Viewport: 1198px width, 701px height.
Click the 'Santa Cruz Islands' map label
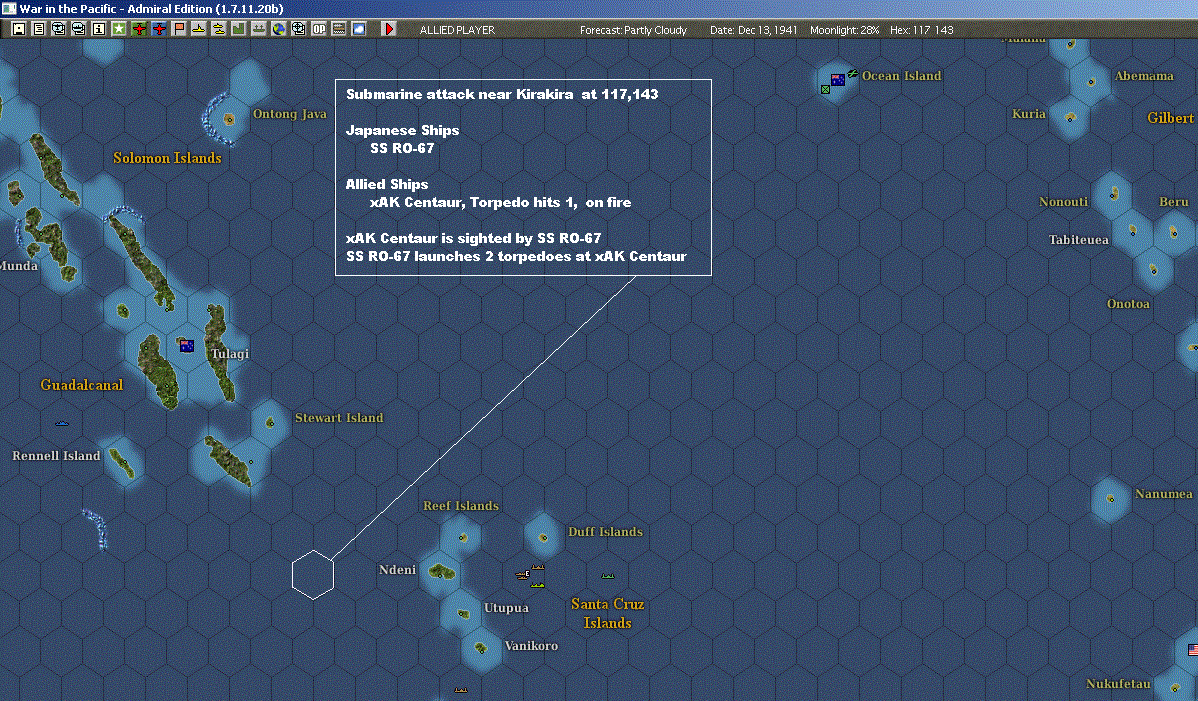[607, 613]
